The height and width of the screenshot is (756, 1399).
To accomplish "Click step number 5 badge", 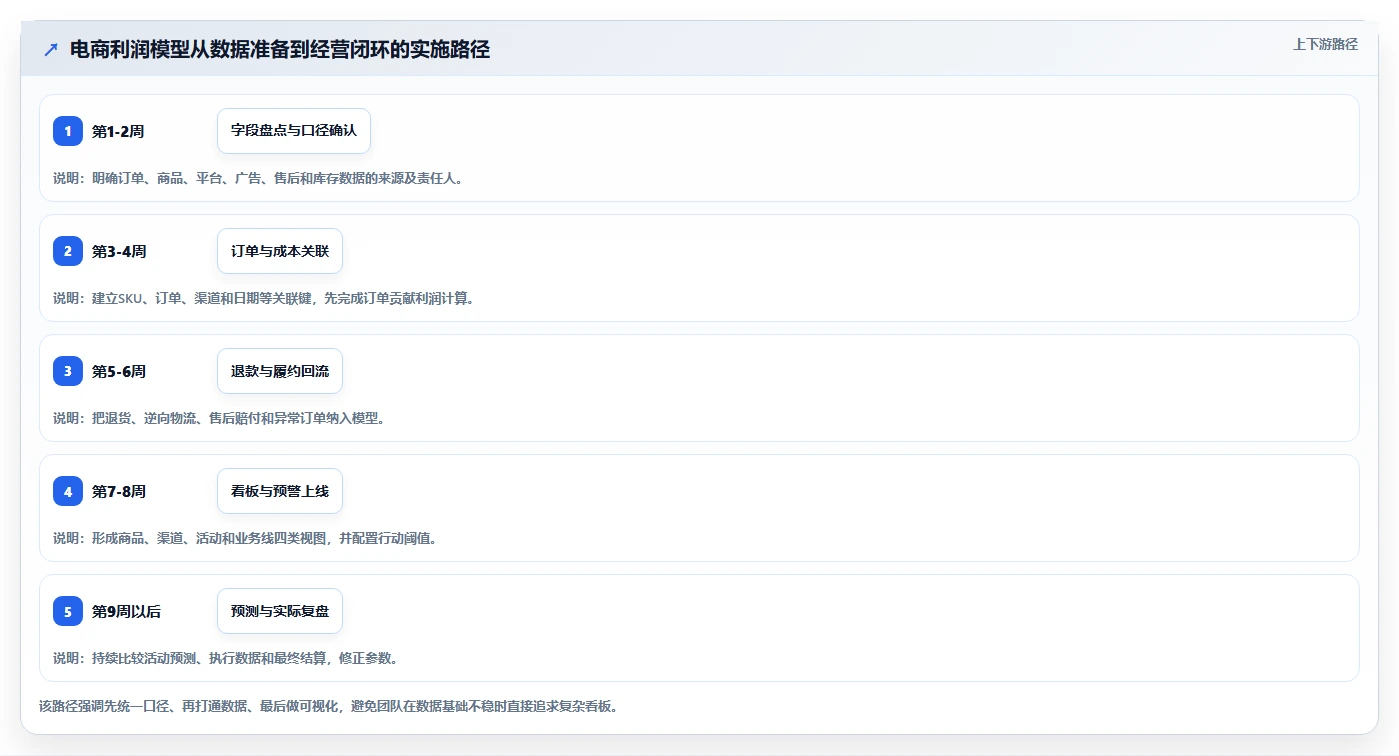I will [x=68, y=611].
